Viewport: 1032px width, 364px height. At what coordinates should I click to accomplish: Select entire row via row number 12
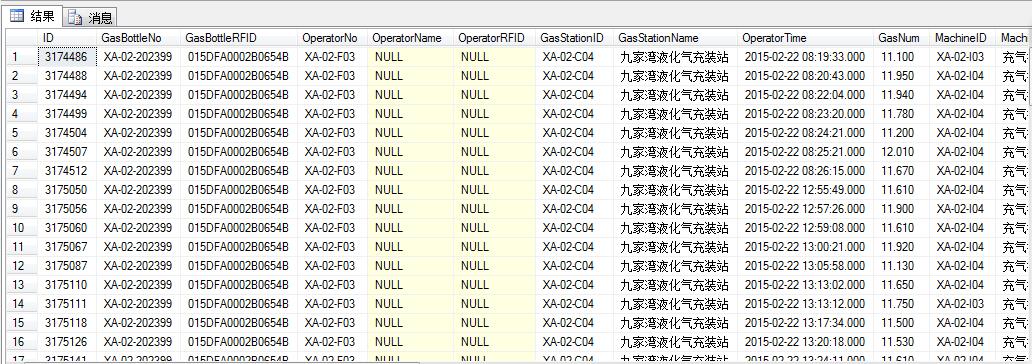(22, 267)
